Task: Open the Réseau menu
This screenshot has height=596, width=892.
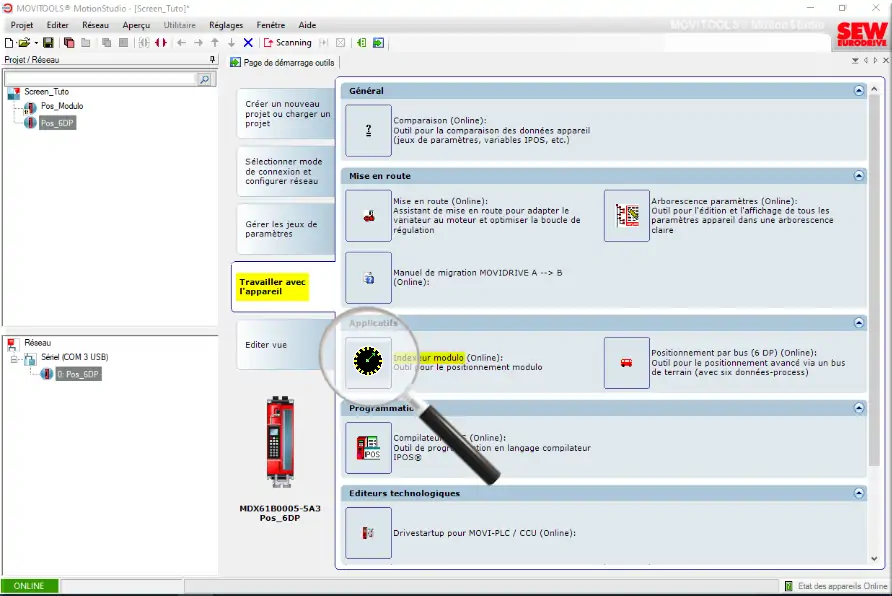Action: pos(95,25)
